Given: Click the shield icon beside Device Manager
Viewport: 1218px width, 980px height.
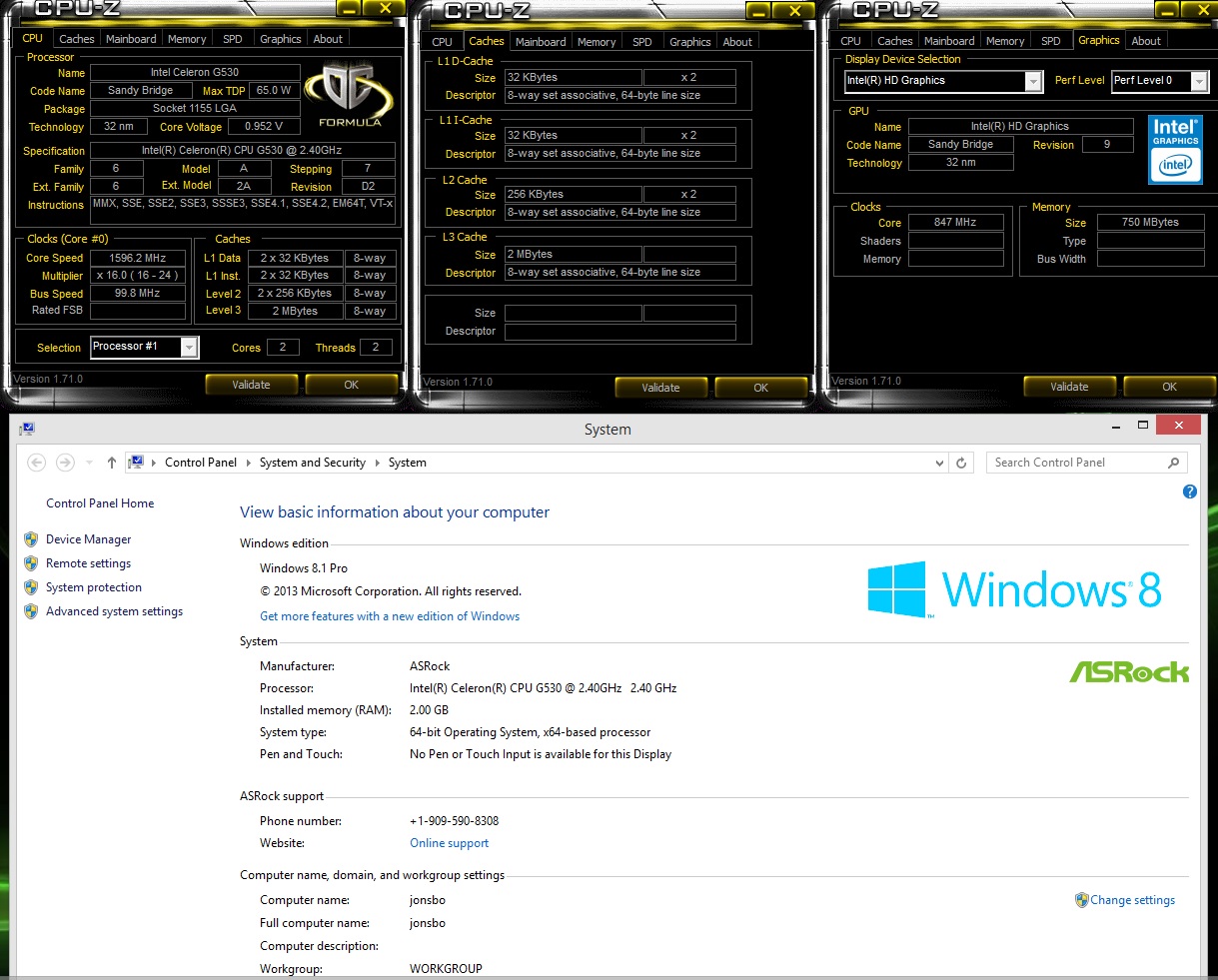Looking at the screenshot, I should click(x=31, y=539).
